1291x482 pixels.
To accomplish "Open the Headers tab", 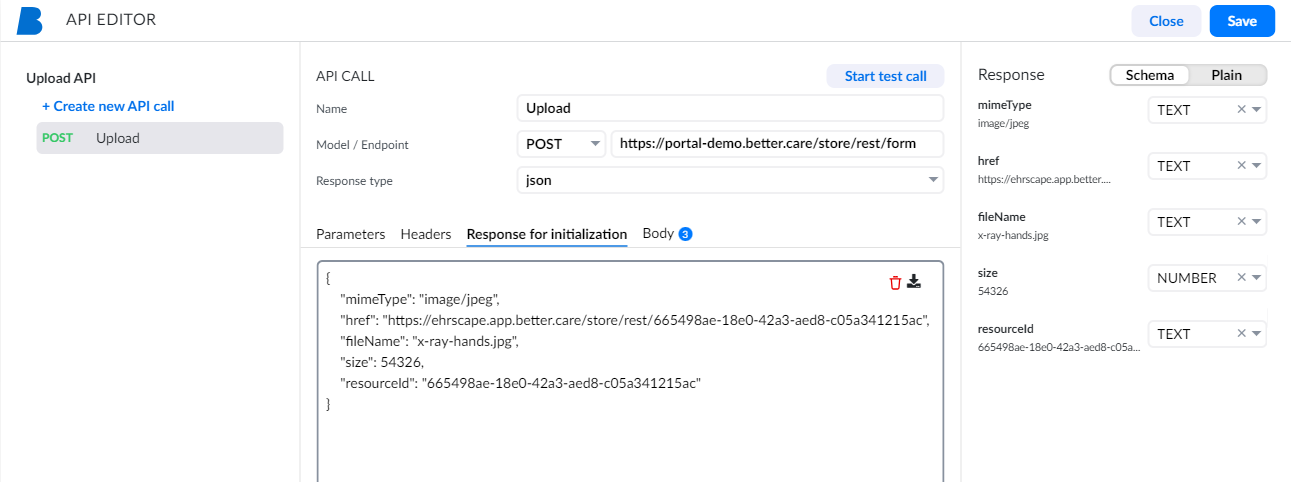I will tap(426, 234).
